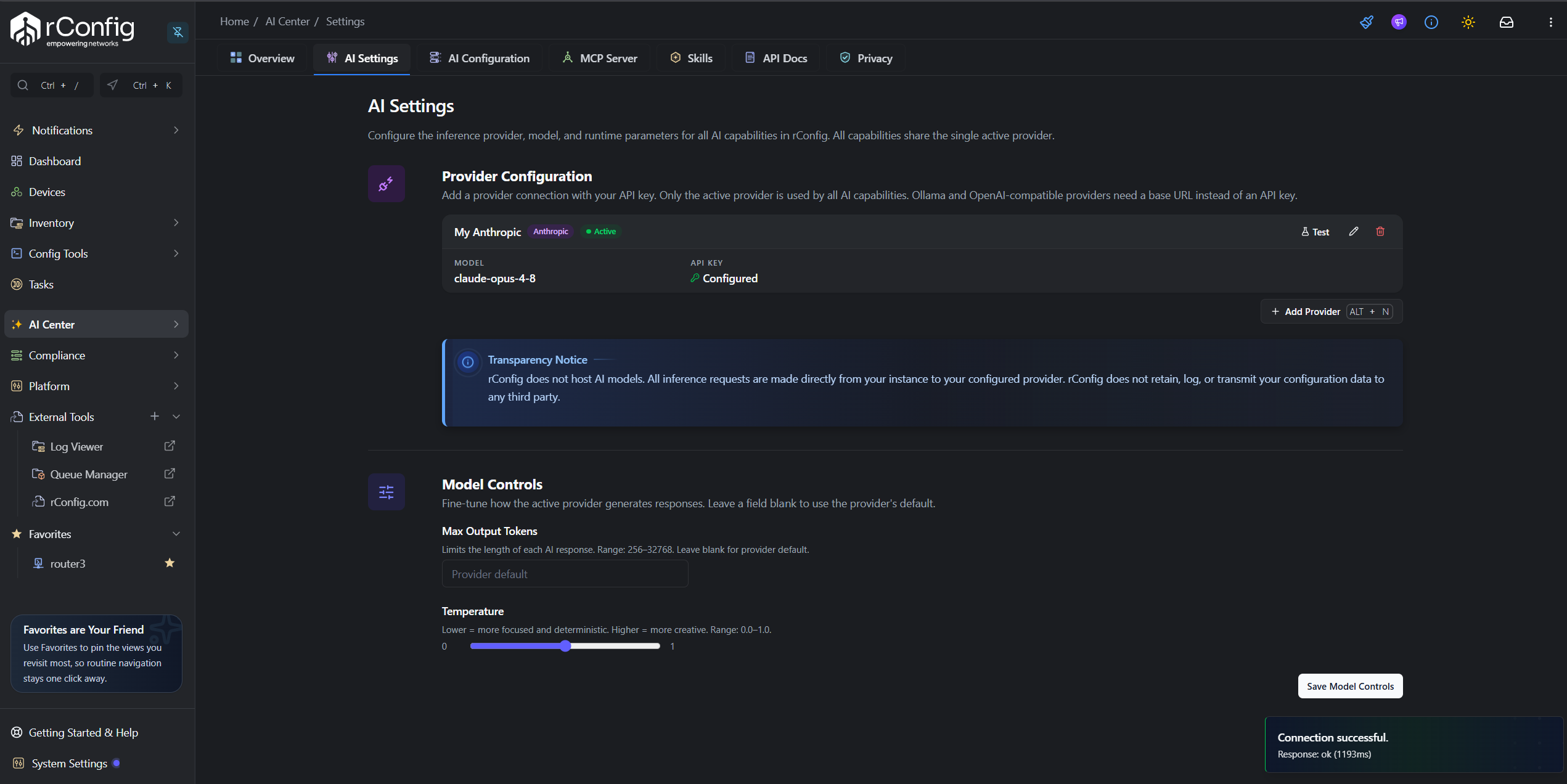This screenshot has width=1567, height=784.
Task: Click the Add Provider button
Action: (x=1332, y=311)
